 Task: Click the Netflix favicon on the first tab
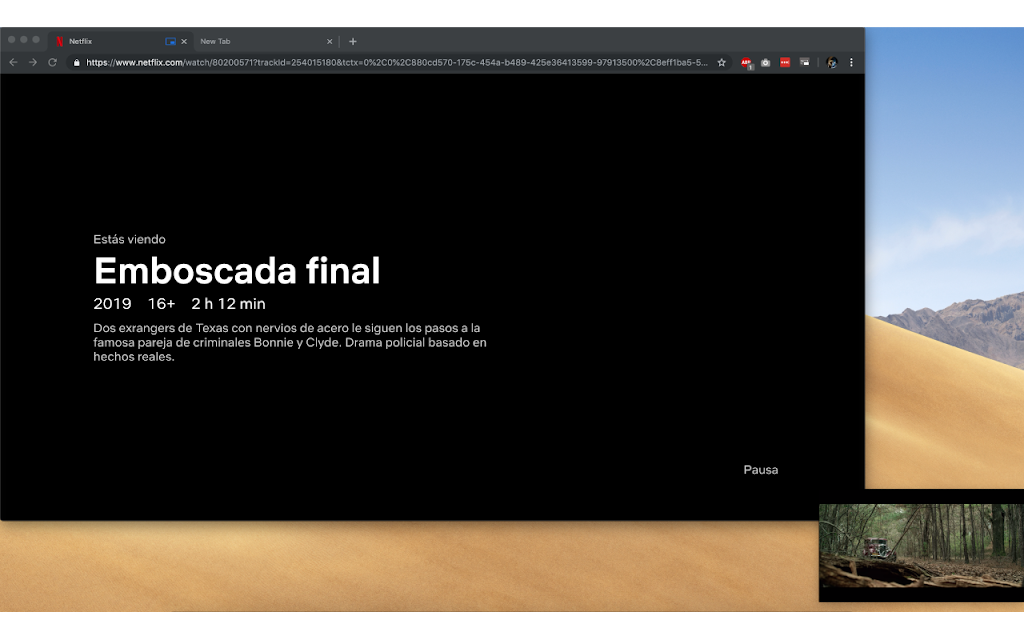pos(59,41)
